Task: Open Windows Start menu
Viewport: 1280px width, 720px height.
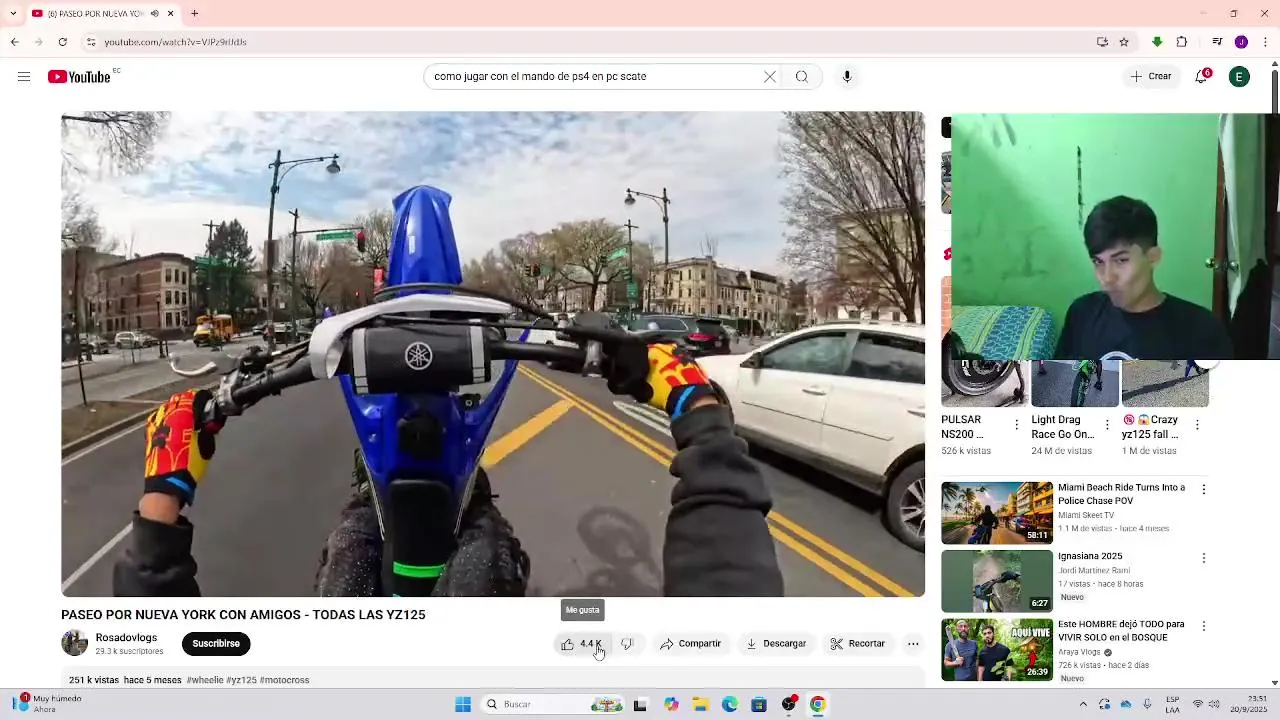Action: click(463, 704)
